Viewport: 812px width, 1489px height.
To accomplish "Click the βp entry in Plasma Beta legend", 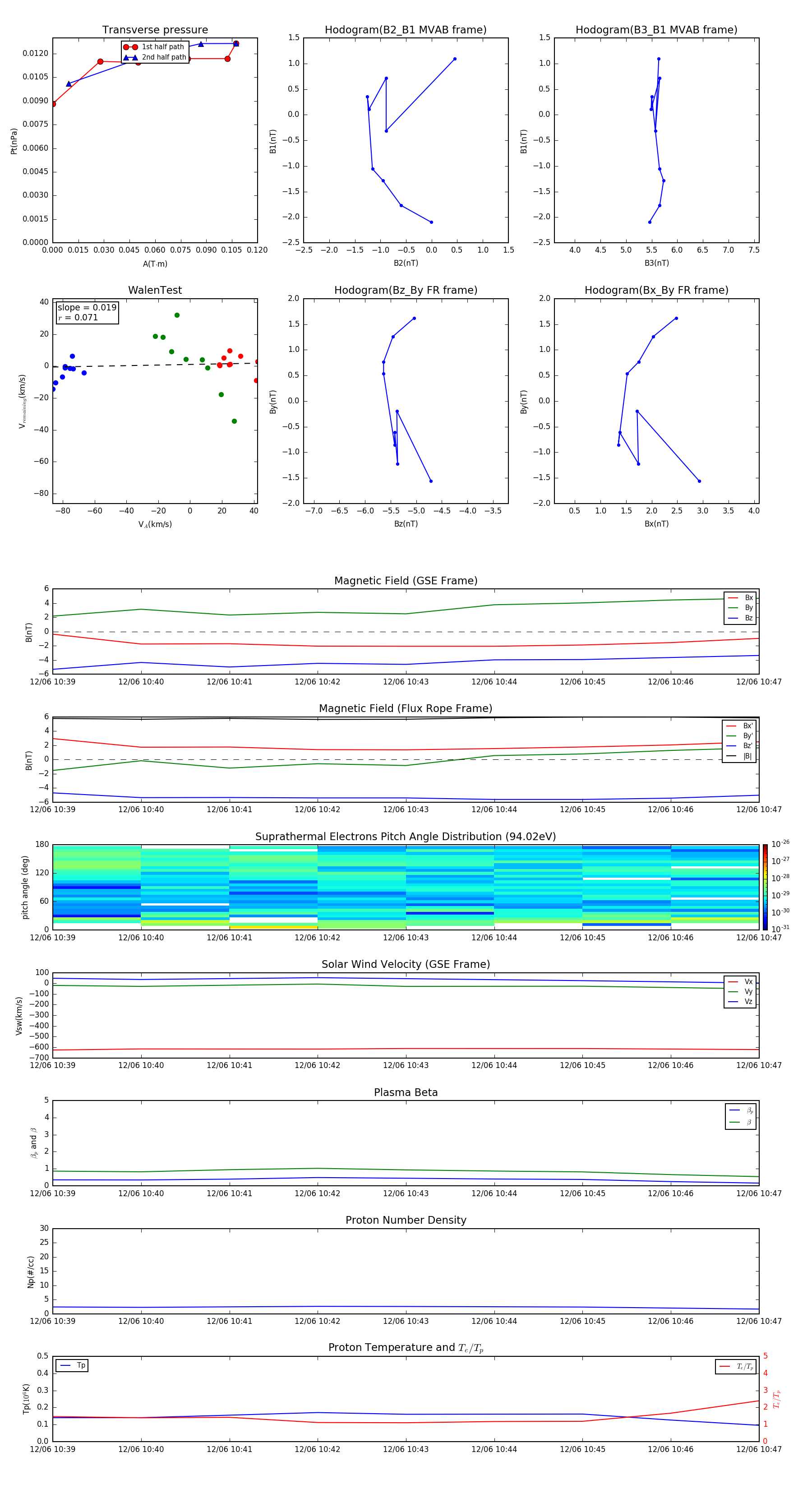I will click(x=741, y=1110).
